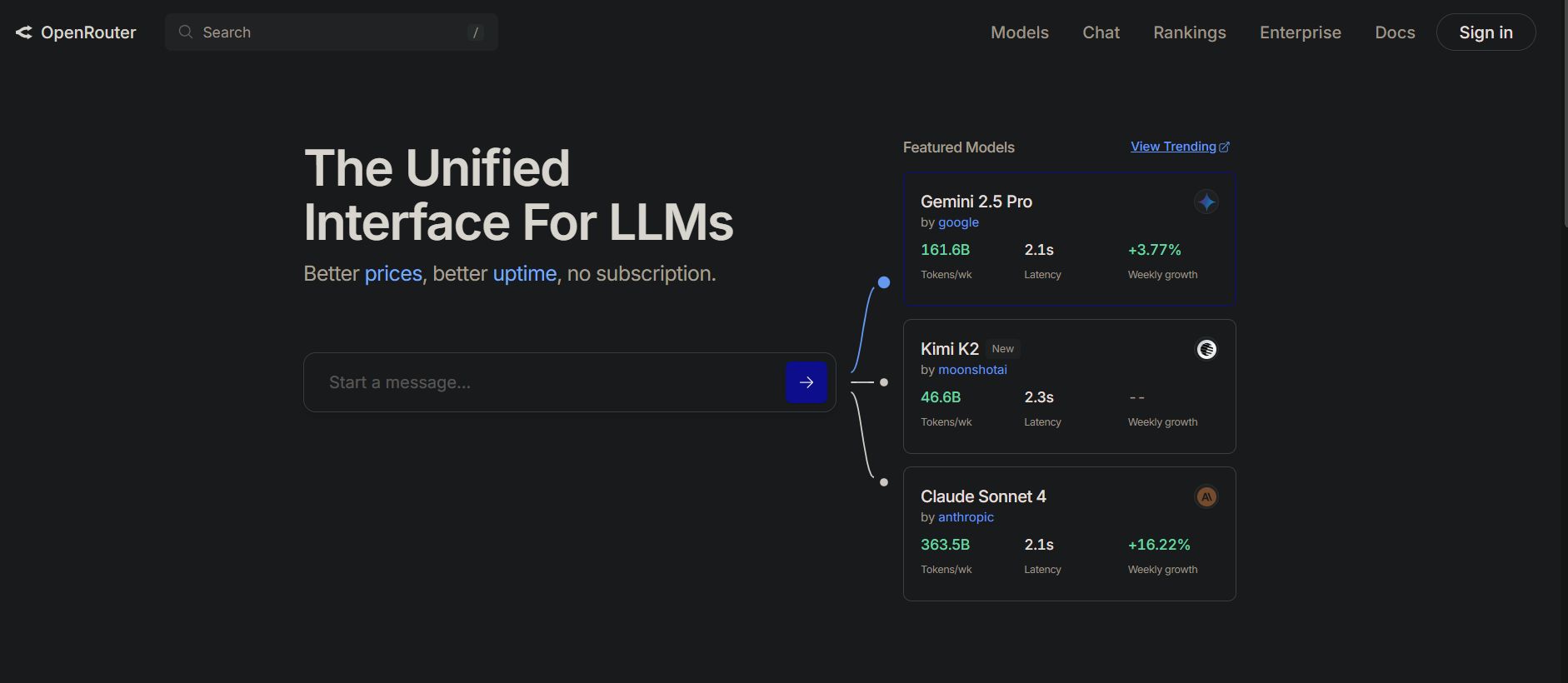Click the Featured Models heading
Screen dimensions: 1568x683
coord(959,147)
